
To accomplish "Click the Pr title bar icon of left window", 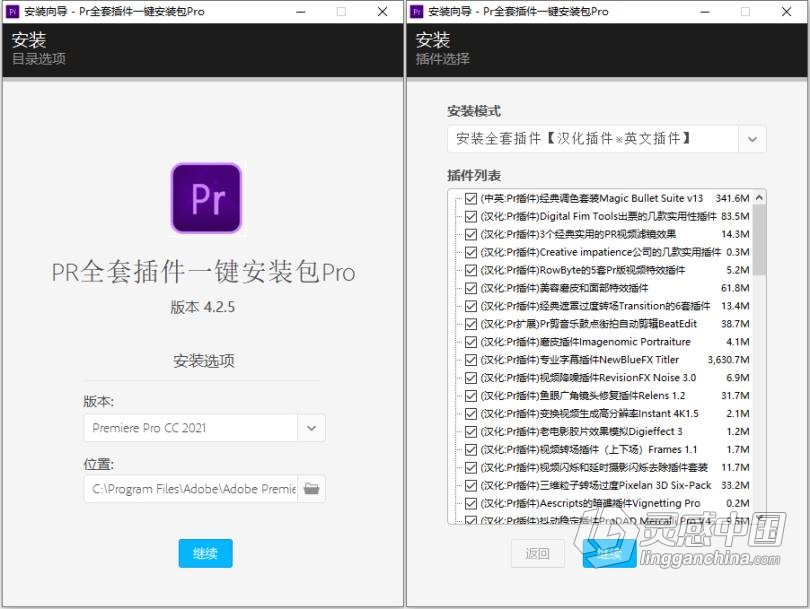I will tap(12, 11).
